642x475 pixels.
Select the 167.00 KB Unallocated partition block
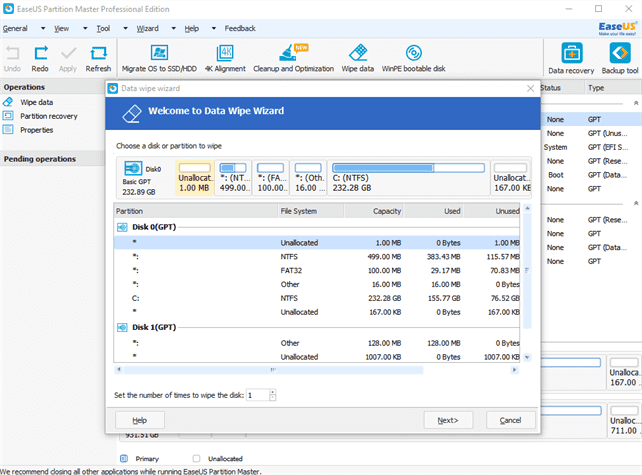click(511, 178)
